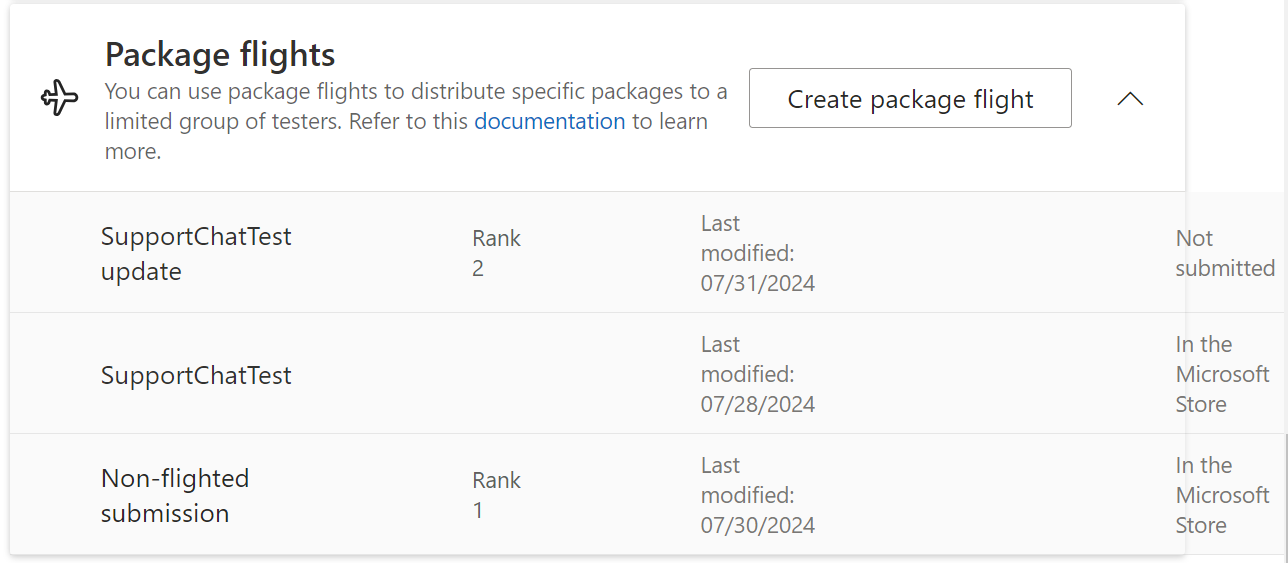Screen dimensions: 1288x563
Task: Click Non-flighted submission's In the Microsoft Store status
Action: coord(1222,496)
